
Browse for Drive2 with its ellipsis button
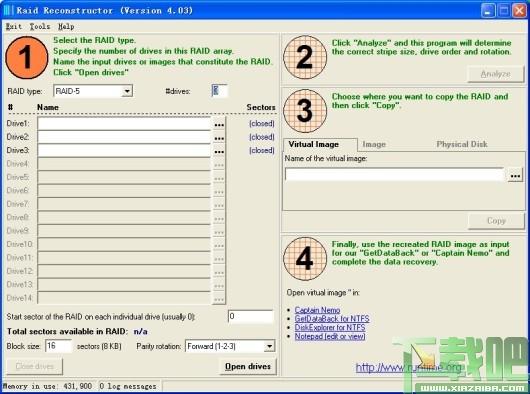(x=219, y=138)
